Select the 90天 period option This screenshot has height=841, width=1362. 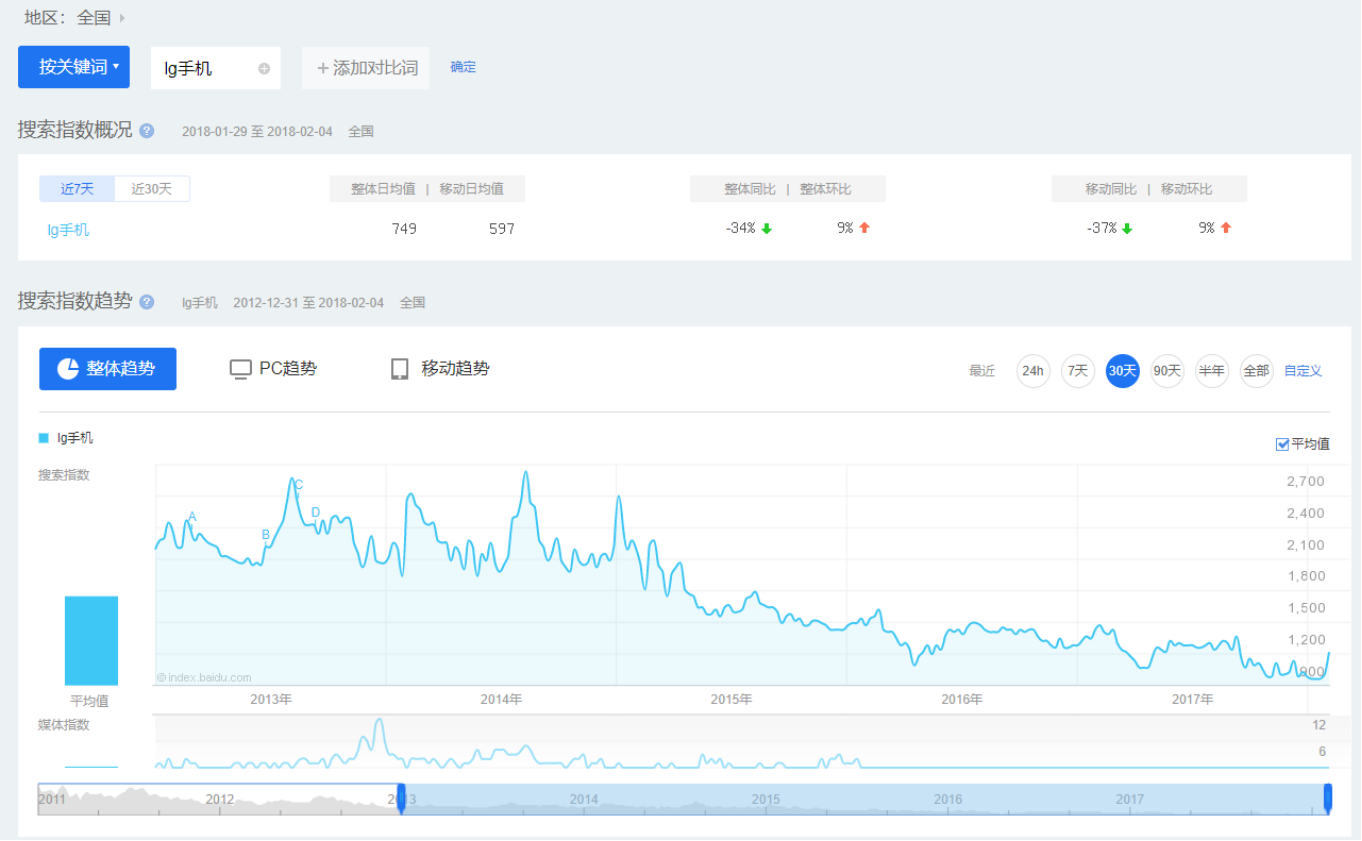coord(1167,371)
